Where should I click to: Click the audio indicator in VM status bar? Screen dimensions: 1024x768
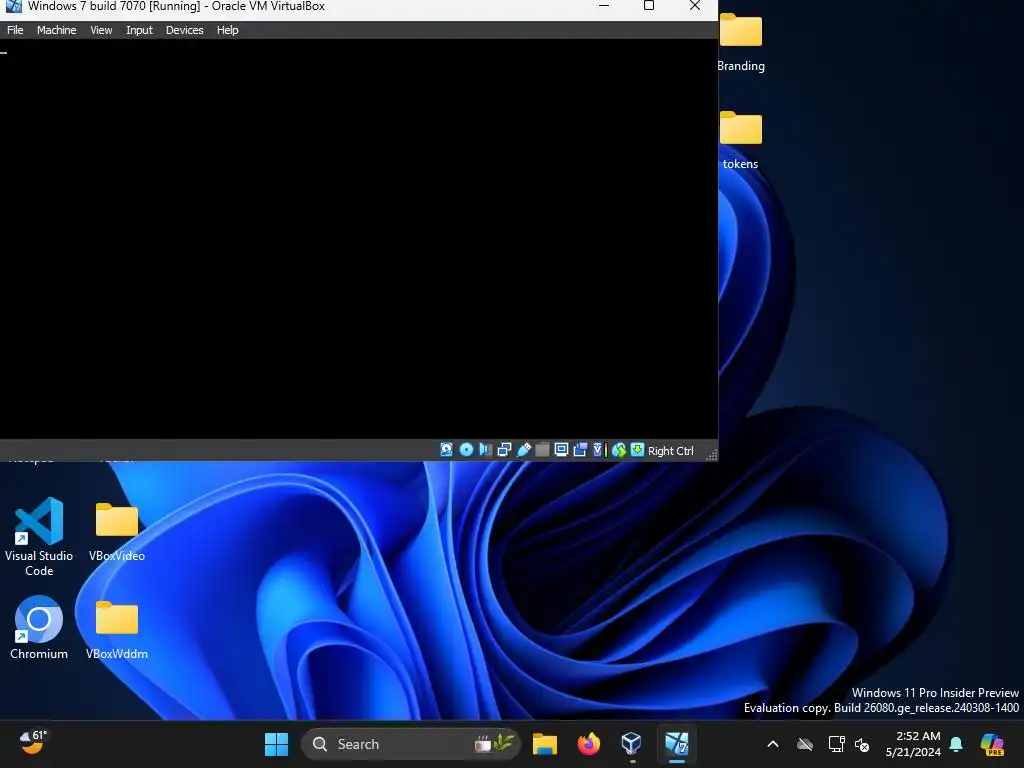point(485,450)
